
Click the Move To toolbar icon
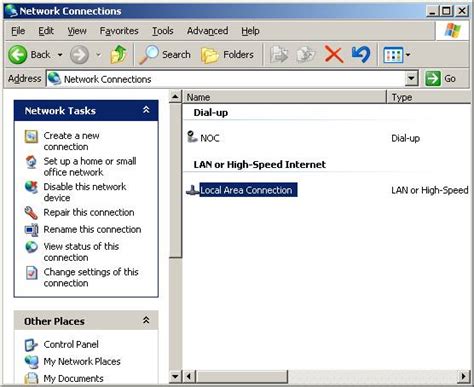pos(279,54)
